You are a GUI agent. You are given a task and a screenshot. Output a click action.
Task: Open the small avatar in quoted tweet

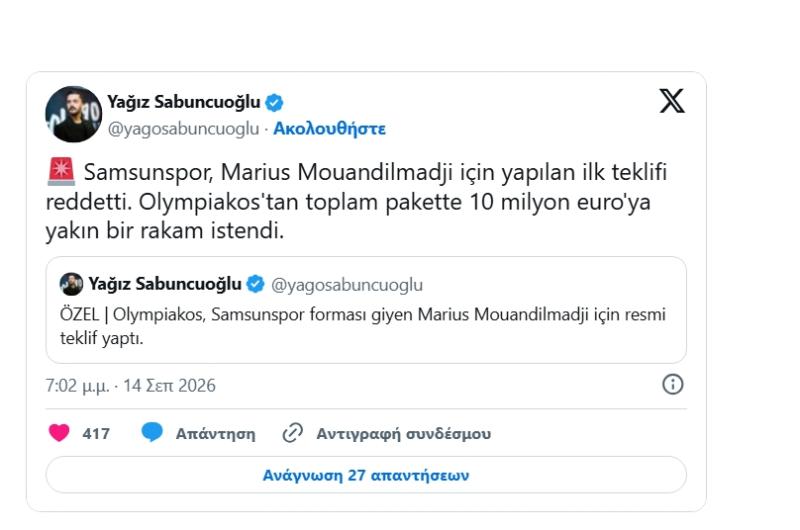71,284
